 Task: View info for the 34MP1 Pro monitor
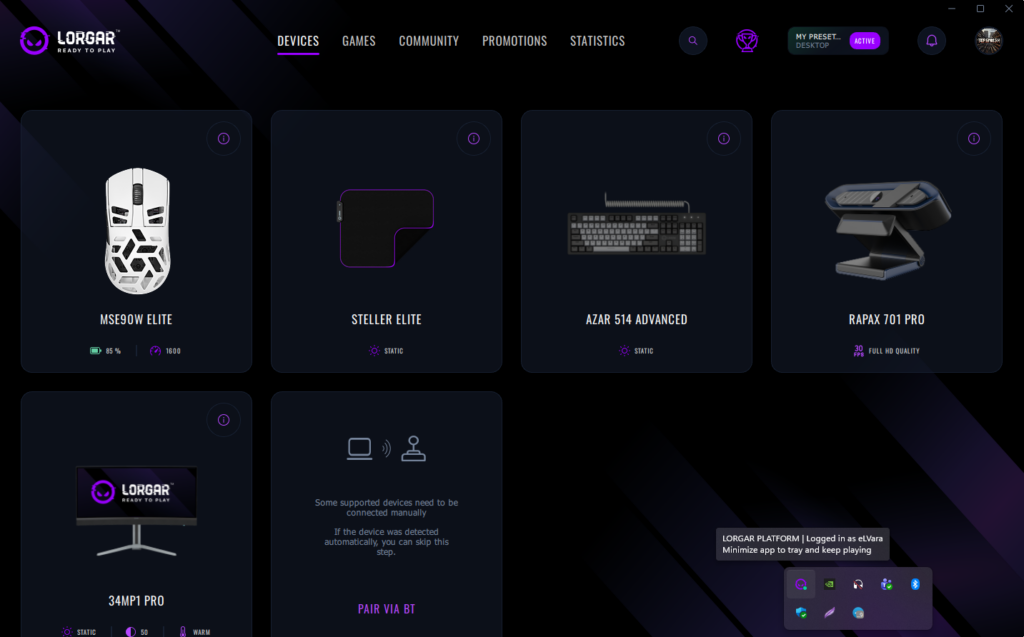coord(223,420)
